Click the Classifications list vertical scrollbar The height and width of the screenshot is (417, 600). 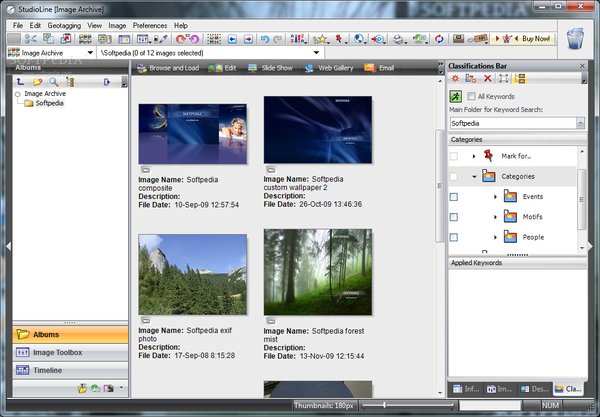pos(582,199)
